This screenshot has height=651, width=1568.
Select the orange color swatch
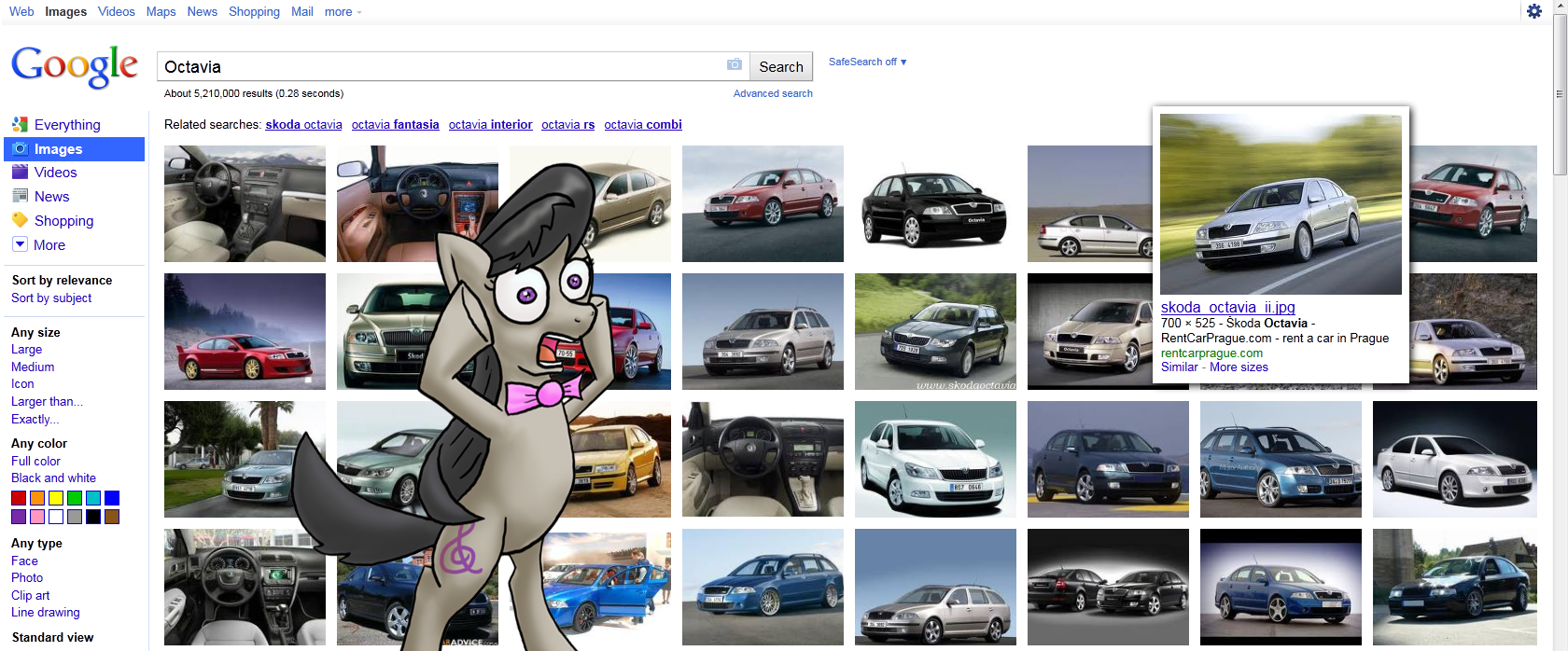tap(37, 498)
